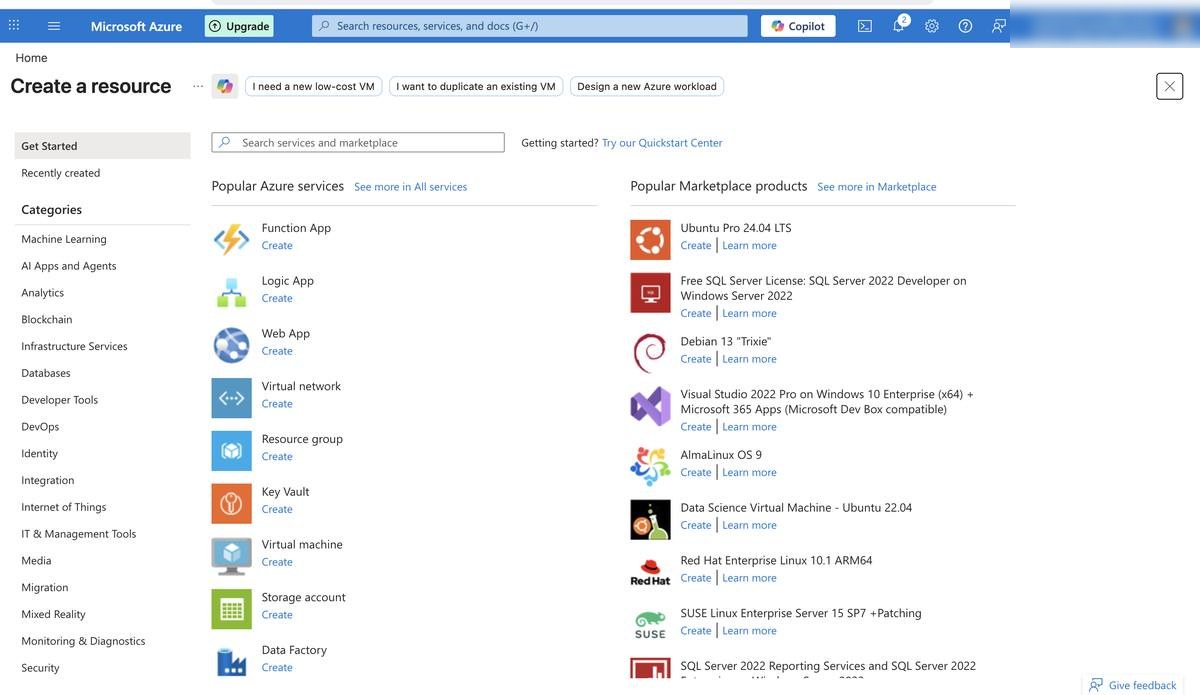View notifications bell icon
1200x695 pixels.
click(x=899, y=25)
